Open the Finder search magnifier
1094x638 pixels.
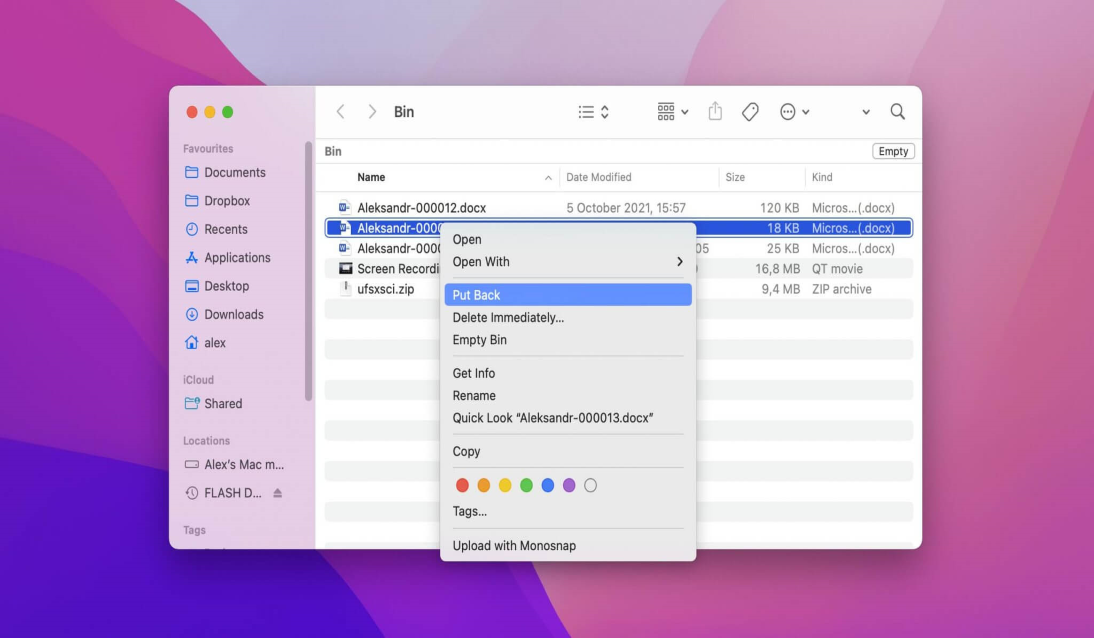897,112
